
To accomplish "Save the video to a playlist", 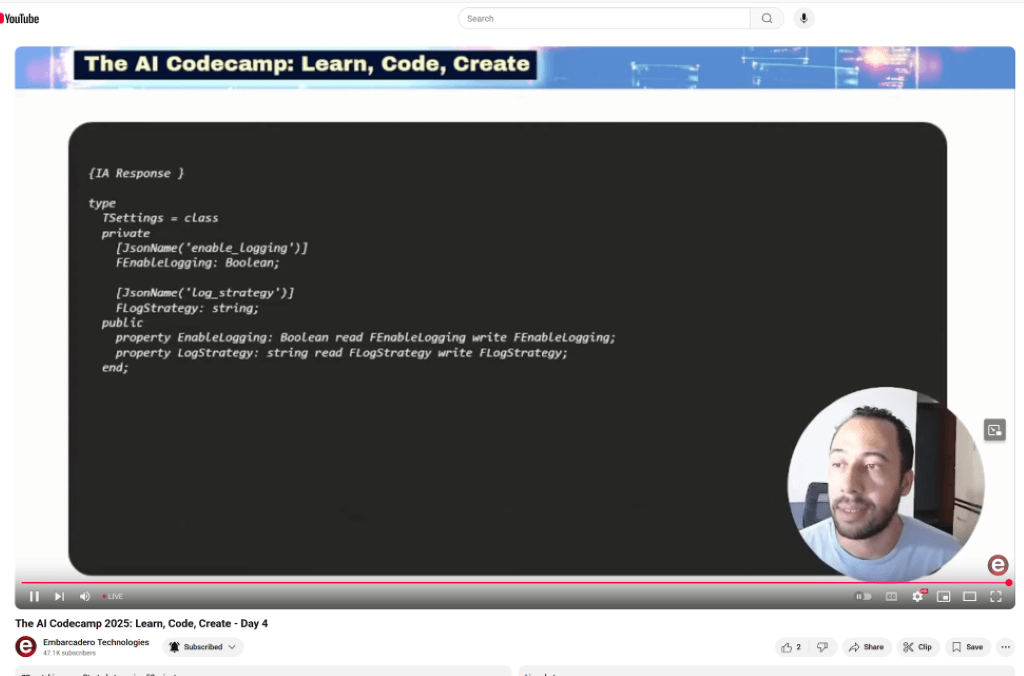I will 967,647.
